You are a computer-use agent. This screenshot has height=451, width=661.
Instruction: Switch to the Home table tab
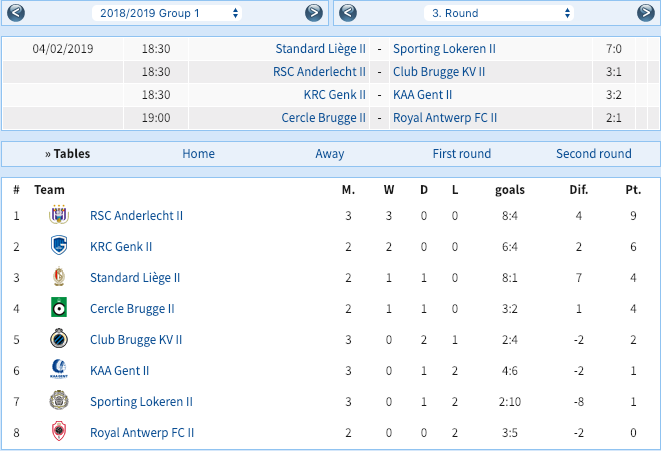pyautogui.click(x=198, y=154)
